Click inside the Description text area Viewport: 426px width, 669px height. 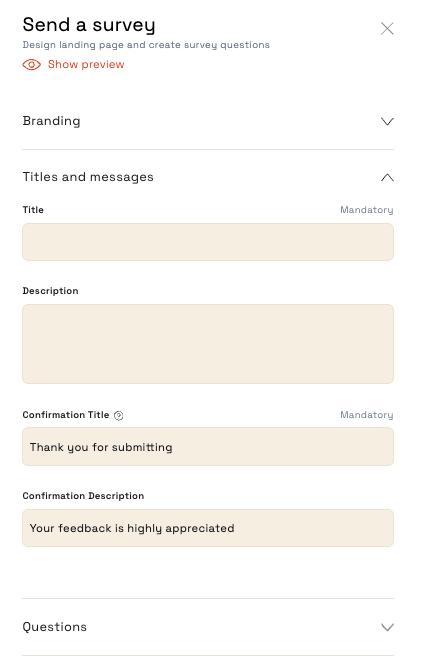208,344
